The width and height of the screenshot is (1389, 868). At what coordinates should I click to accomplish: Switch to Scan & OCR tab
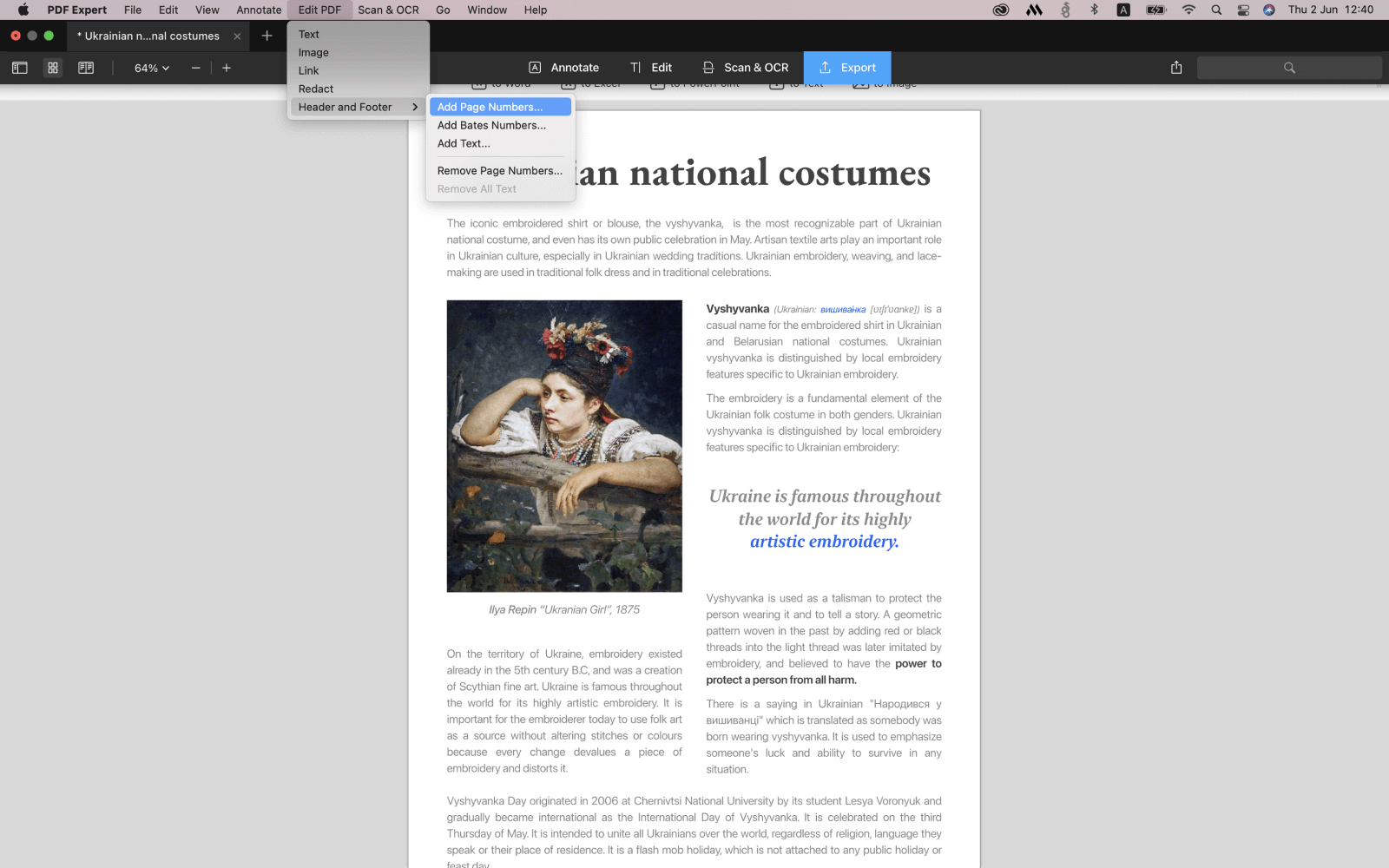pos(746,68)
